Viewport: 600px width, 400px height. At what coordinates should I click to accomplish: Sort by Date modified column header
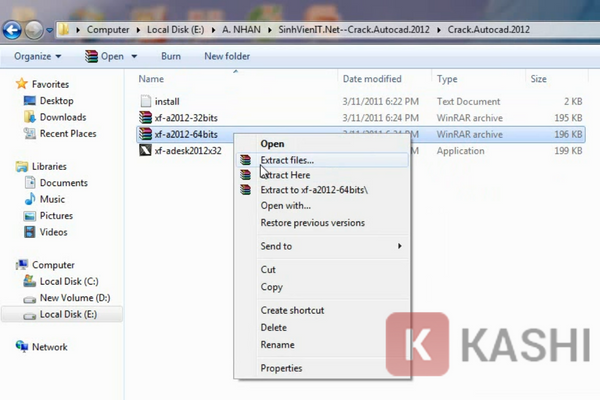pos(372,79)
